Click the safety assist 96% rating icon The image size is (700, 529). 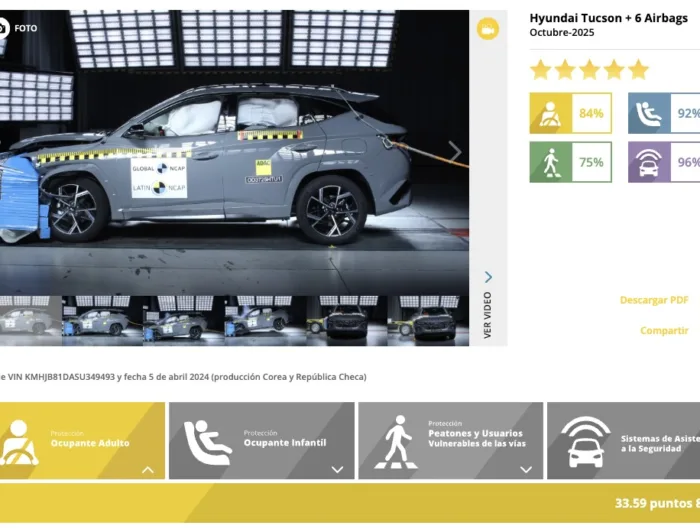click(x=649, y=162)
